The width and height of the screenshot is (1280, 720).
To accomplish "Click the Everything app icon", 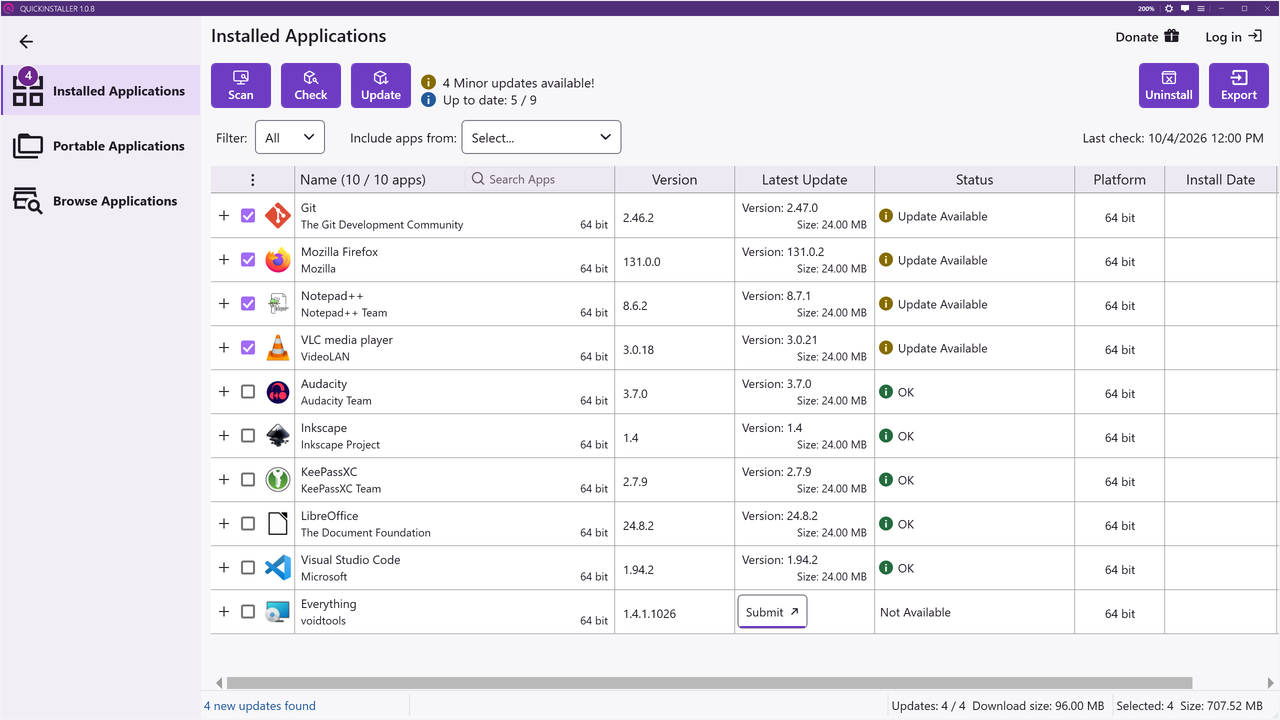I will tap(278, 612).
